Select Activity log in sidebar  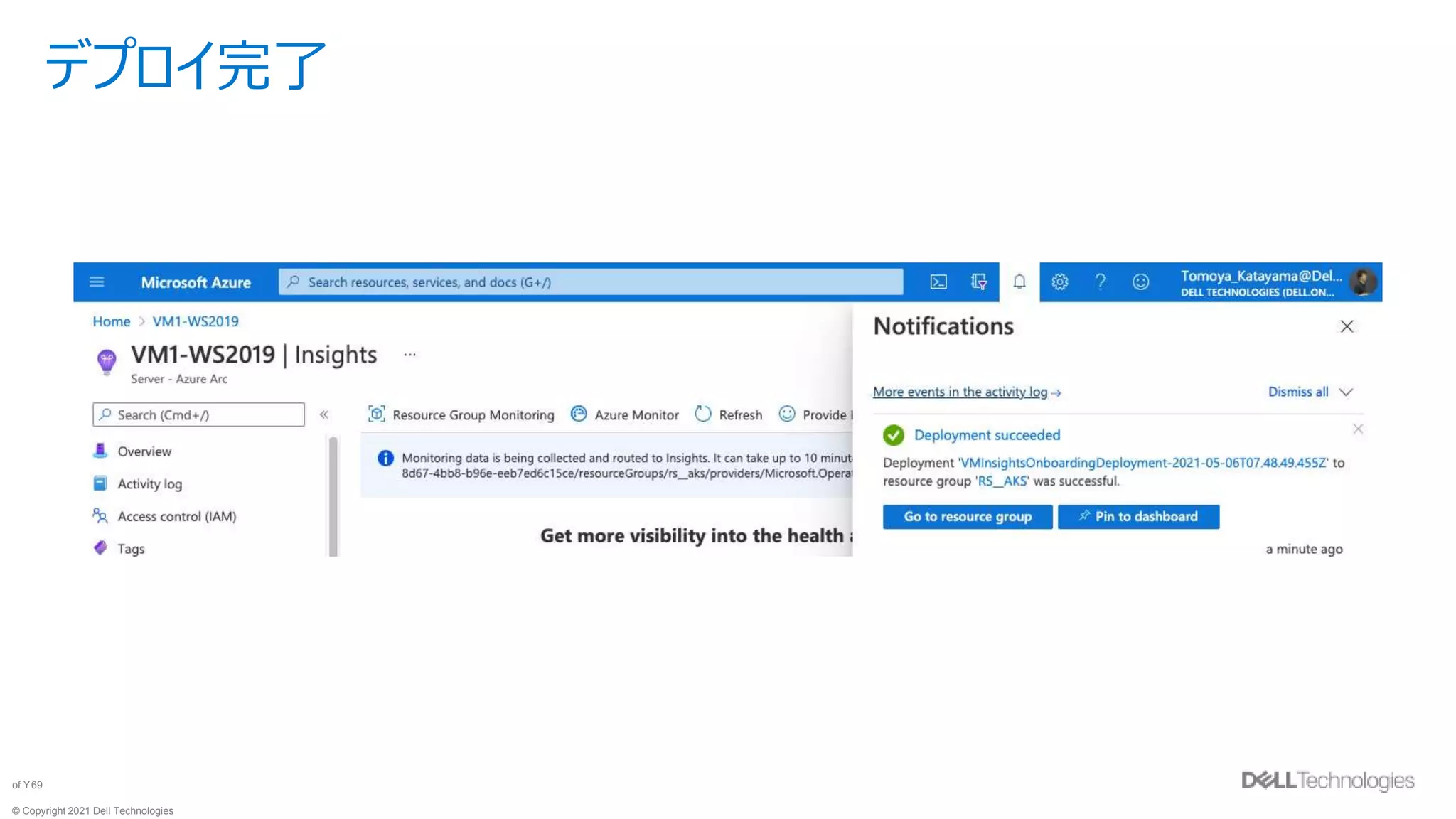pyautogui.click(x=149, y=484)
